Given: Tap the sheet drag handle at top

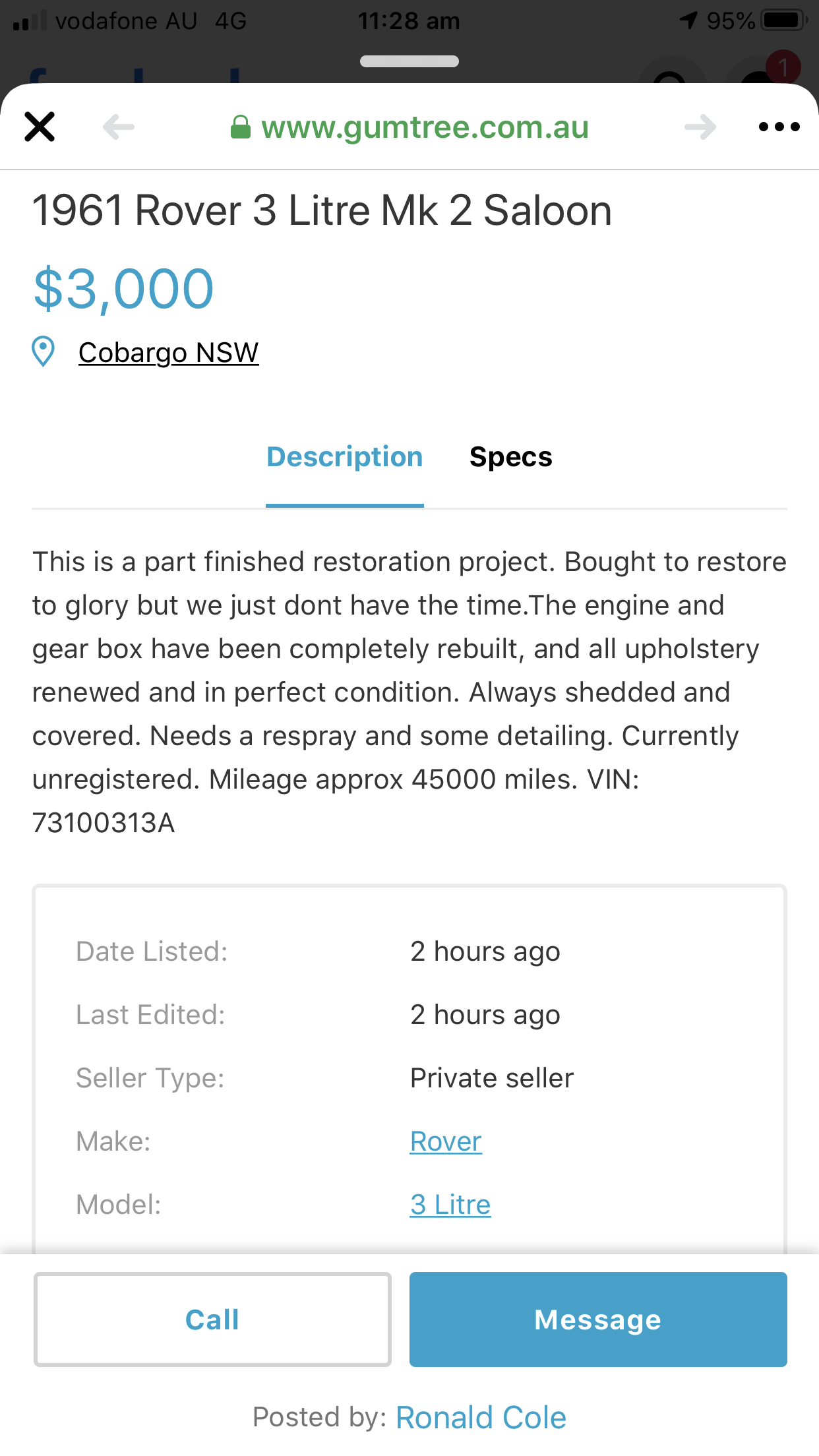Looking at the screenshot, I should tap(409, 61).
